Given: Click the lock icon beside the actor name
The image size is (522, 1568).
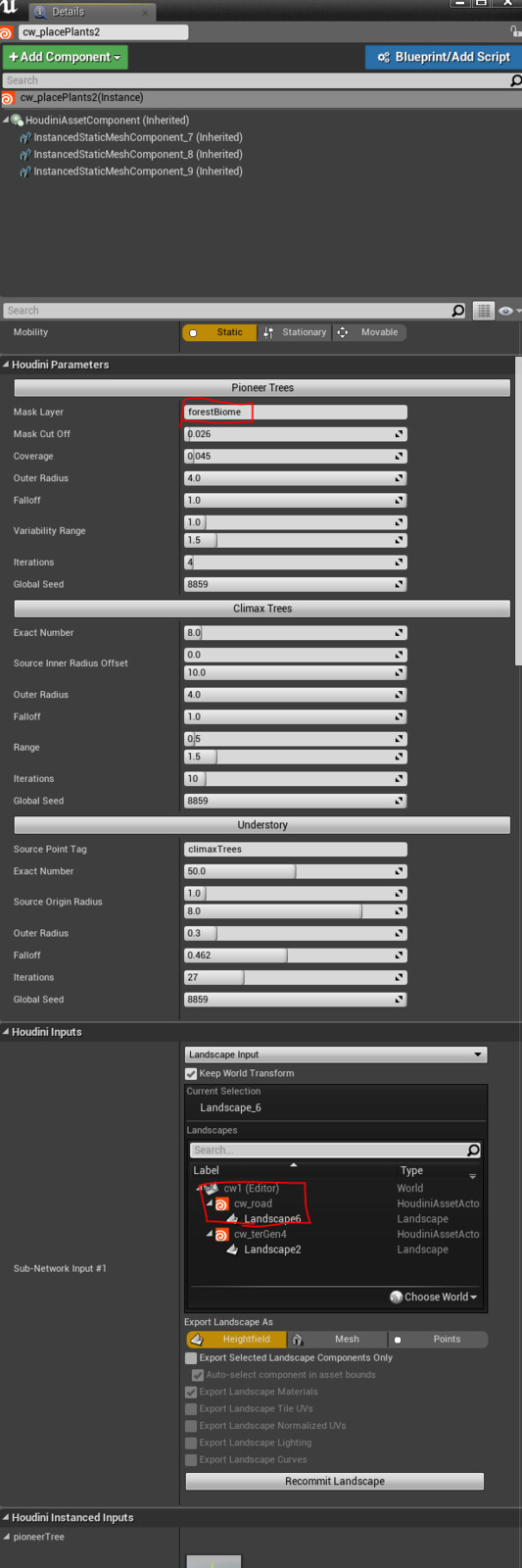Looking at the screenshot, I should (x=515, y=31).
